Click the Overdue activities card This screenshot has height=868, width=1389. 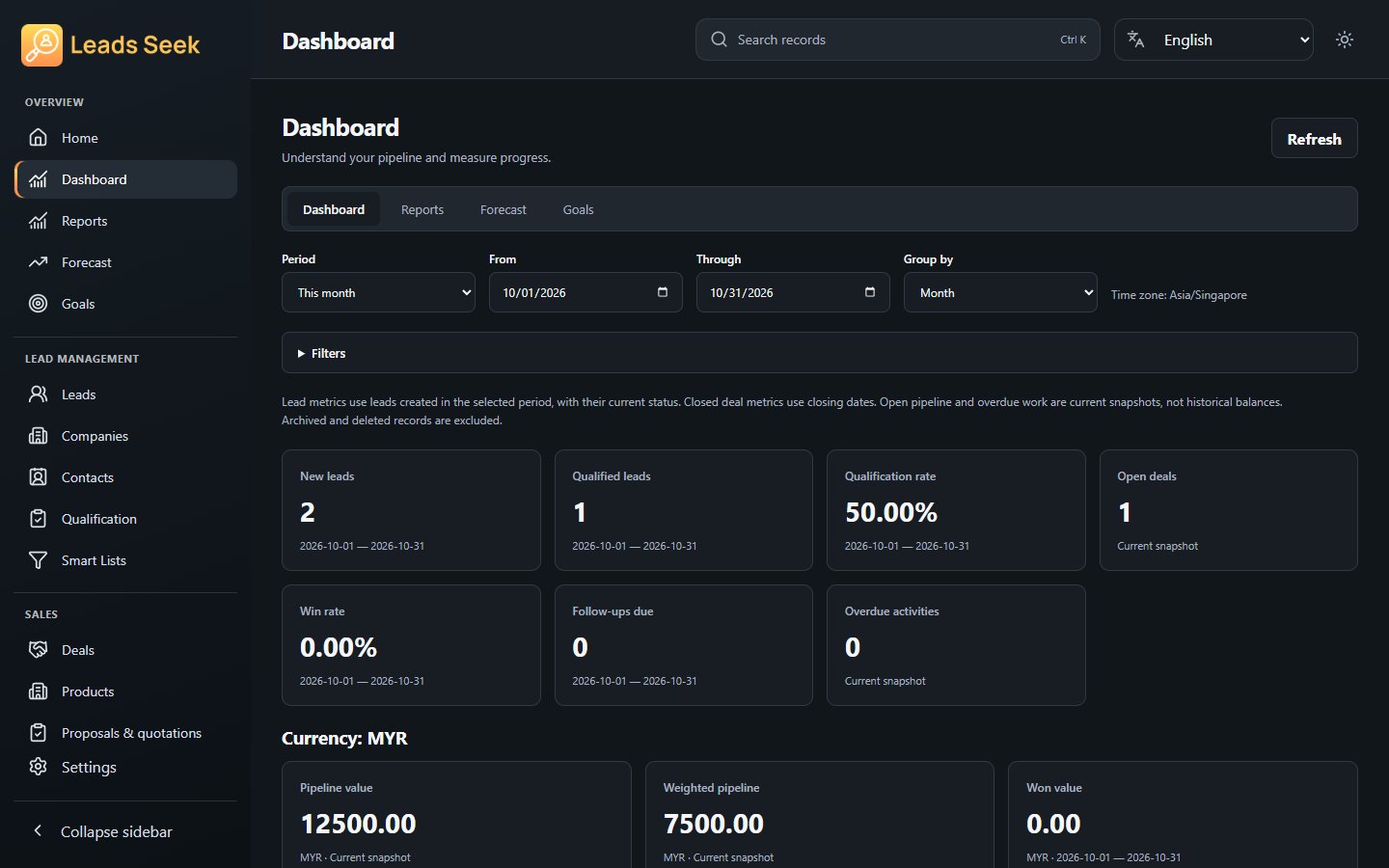click(x=956, y=645)
